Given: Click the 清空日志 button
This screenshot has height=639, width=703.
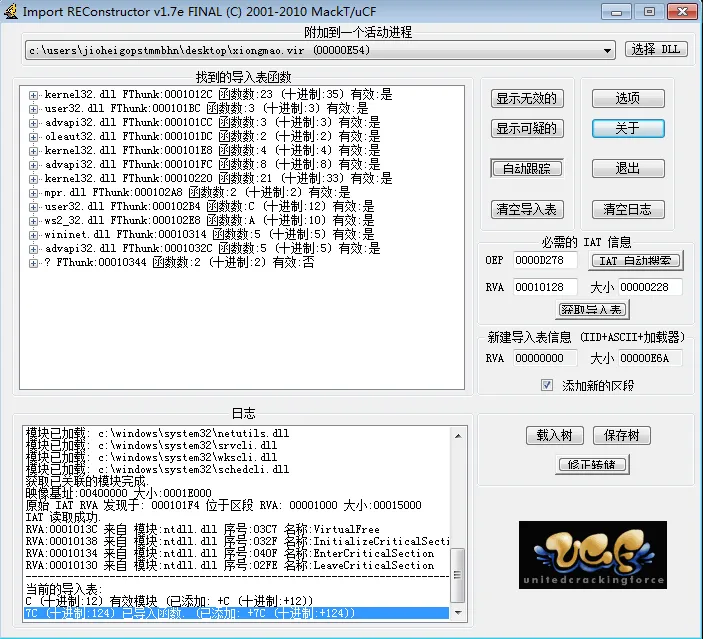Looking at the screenshot, I should pos(627,209).
